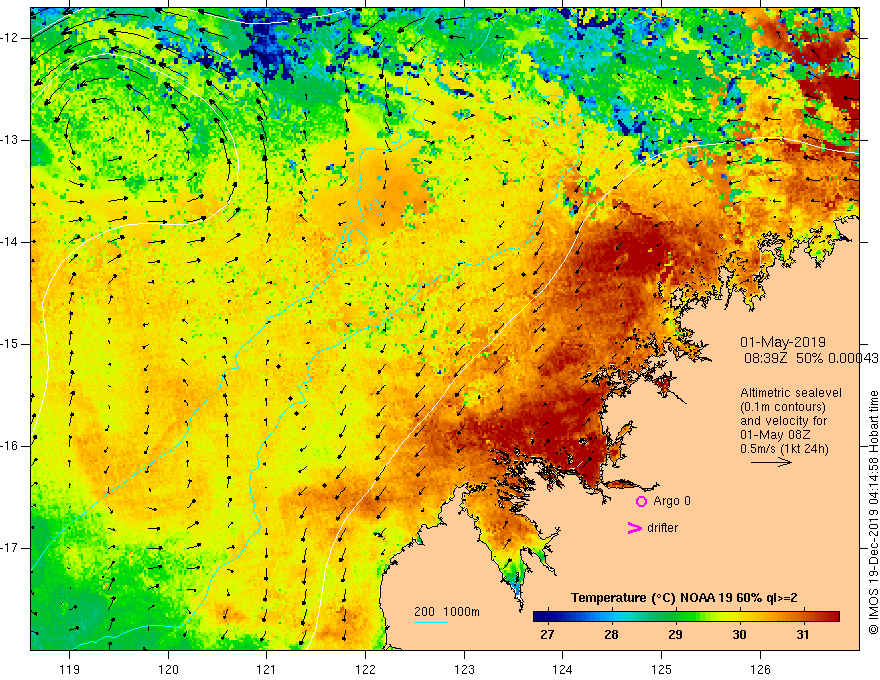Click the 28 tick on temperature scale

[x=611, y=635]
